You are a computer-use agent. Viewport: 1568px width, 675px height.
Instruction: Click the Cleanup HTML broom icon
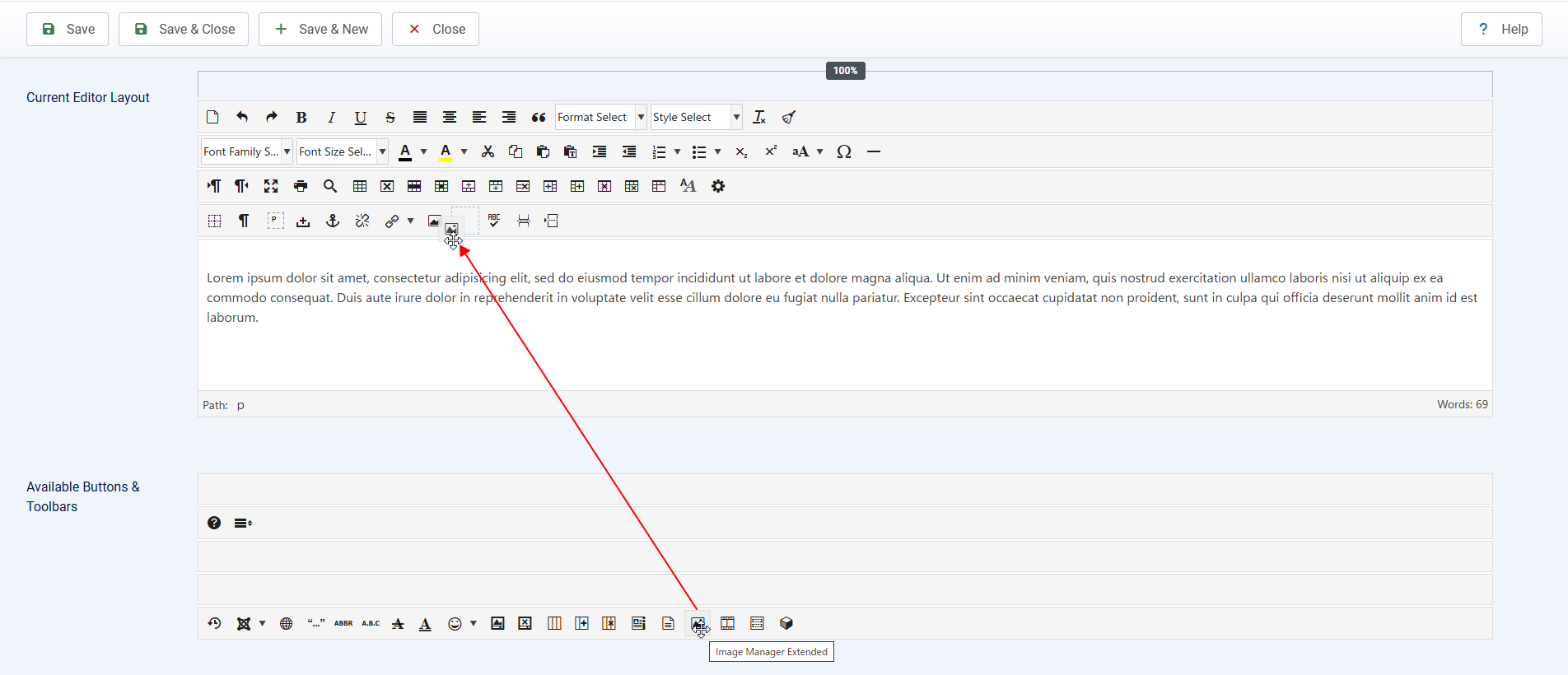[789, 117]
